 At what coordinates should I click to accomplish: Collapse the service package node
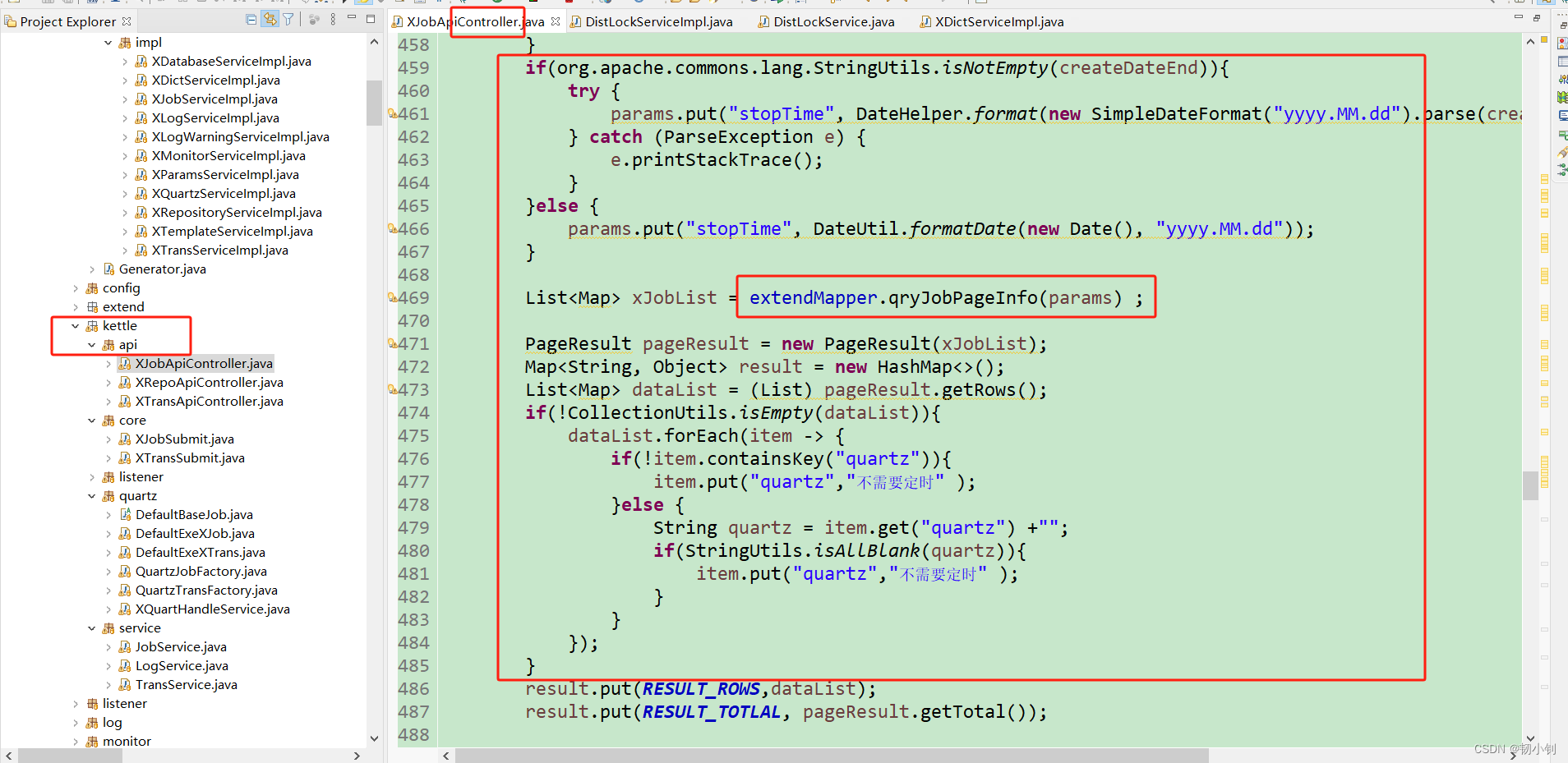click(x=91, y=628)
